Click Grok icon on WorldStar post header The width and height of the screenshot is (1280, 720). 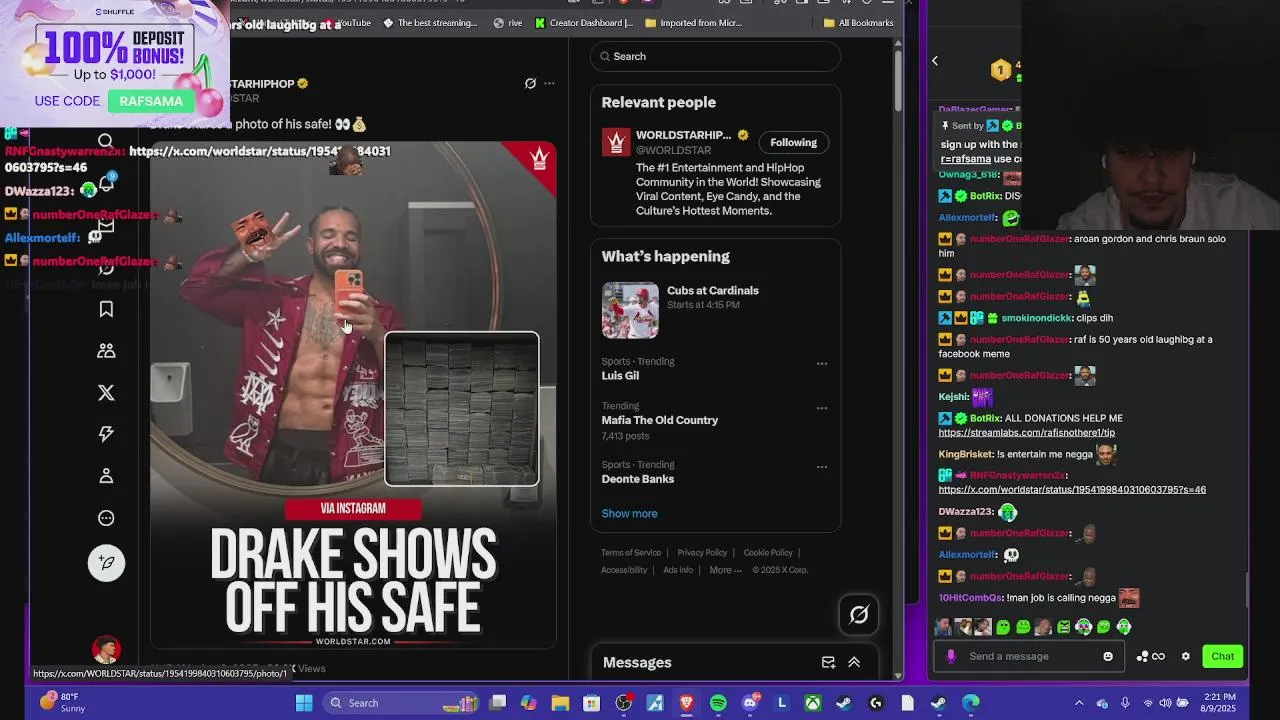click(x=530, y=83)
